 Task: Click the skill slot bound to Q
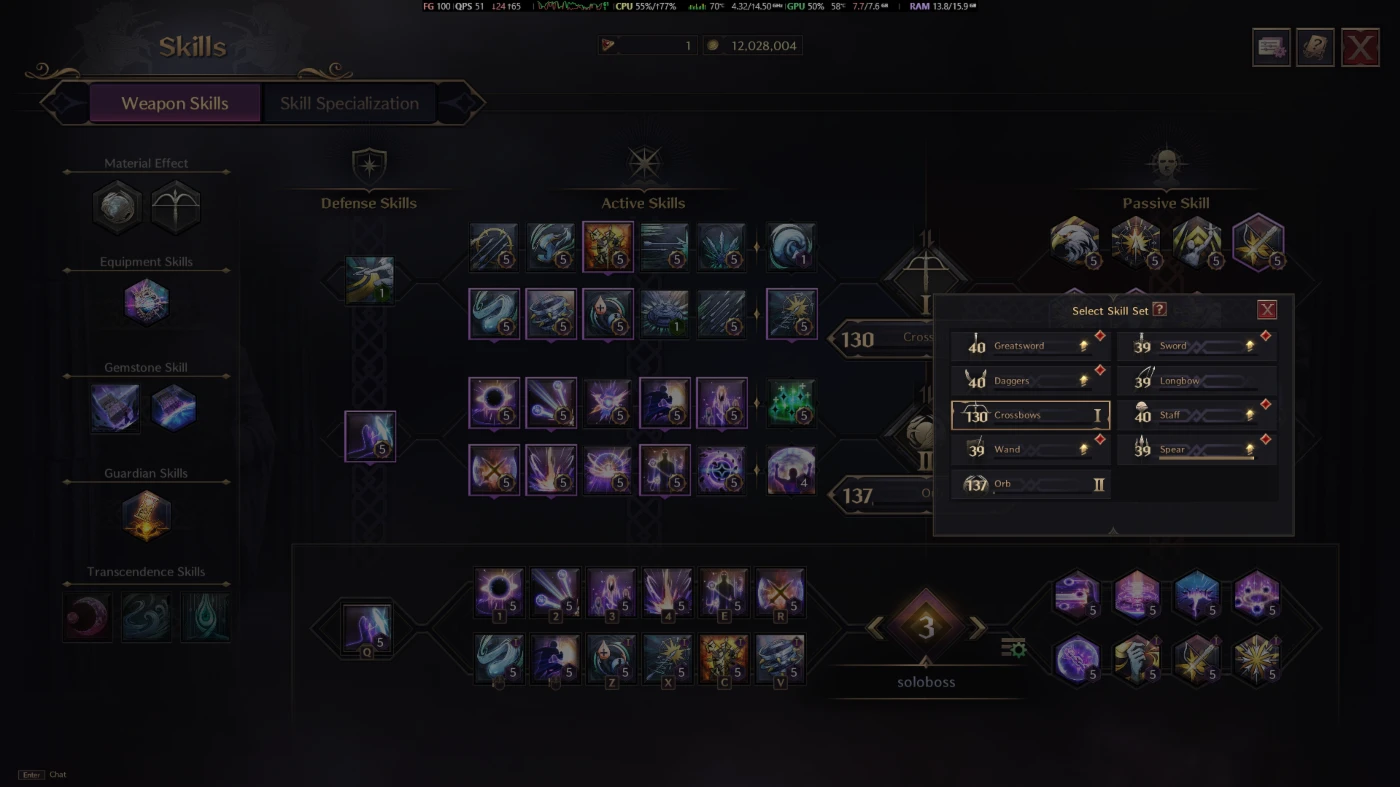(x=366, y=630)
